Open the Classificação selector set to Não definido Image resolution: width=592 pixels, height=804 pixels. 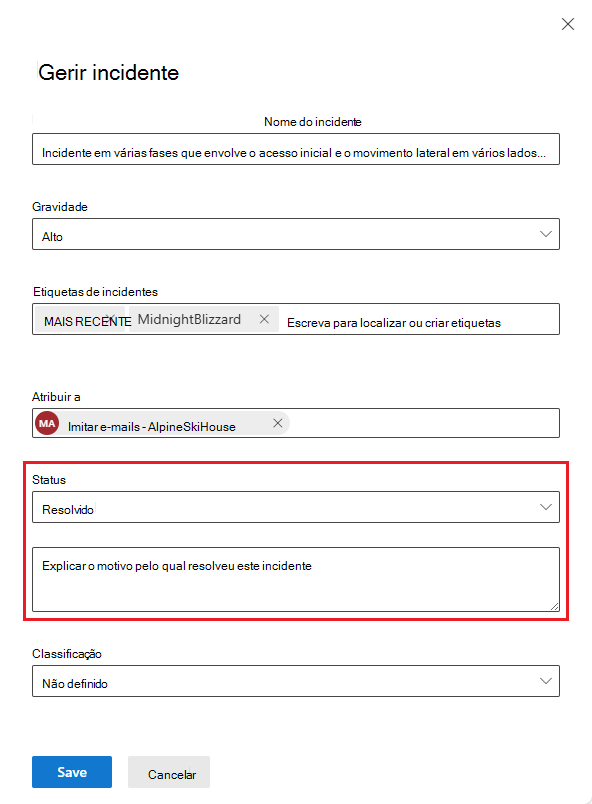[x=296, y=680]
